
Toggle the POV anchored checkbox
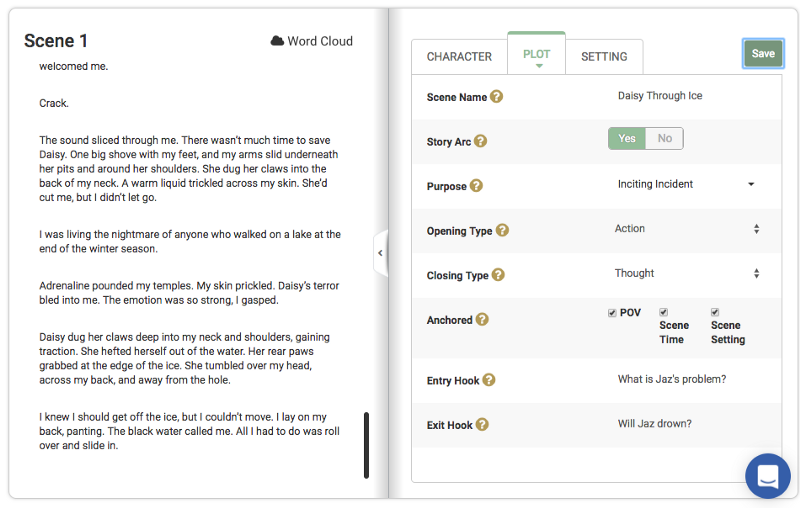point(612,313)
